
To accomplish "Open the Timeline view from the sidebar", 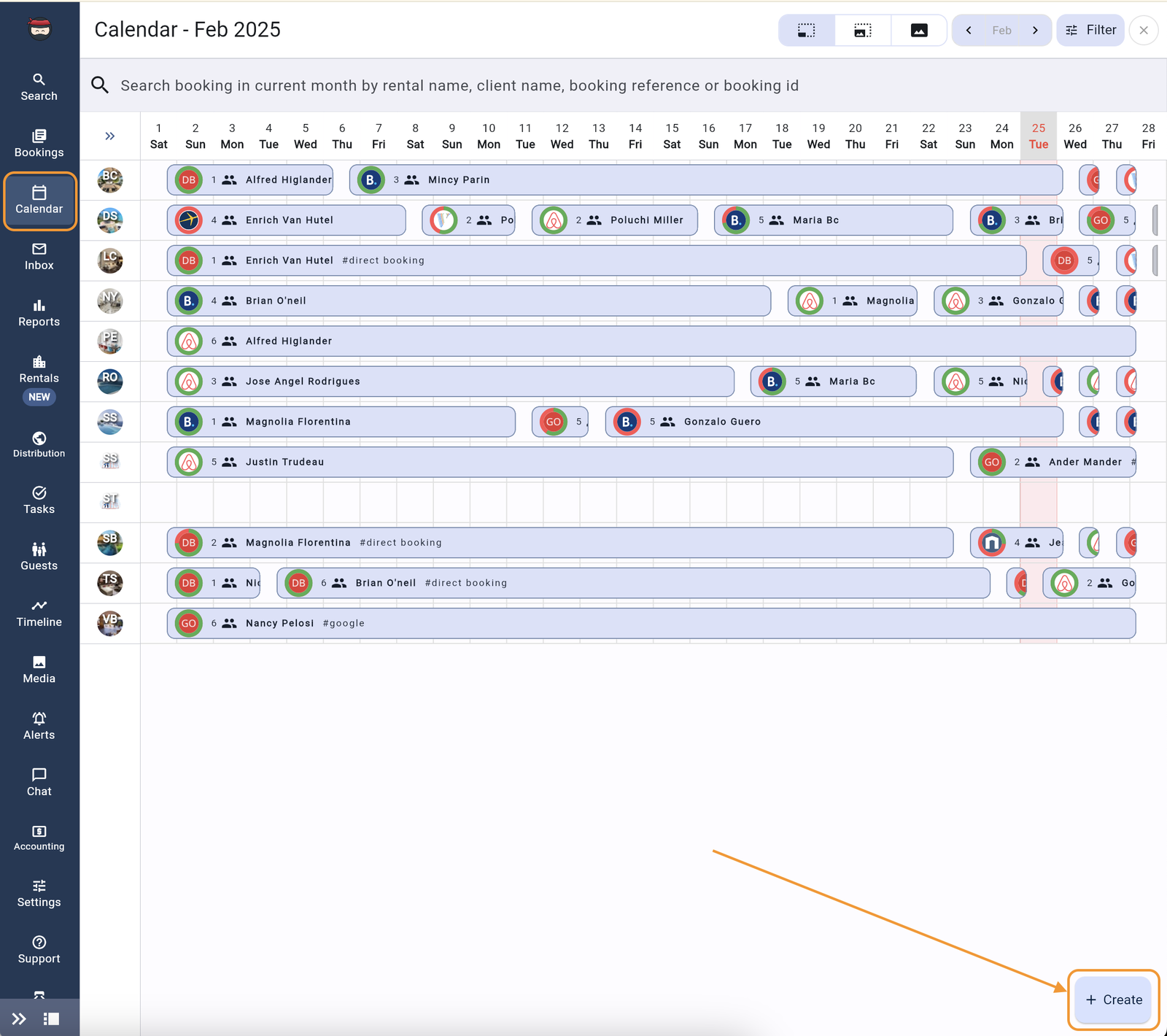I will click(39, 613).
